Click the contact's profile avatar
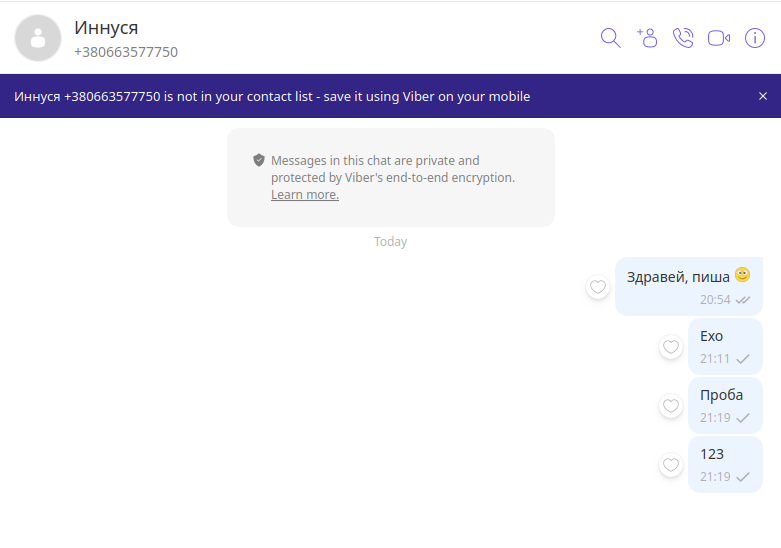The height and width of the screenshot is (548, 781). [x=38, y=38]
